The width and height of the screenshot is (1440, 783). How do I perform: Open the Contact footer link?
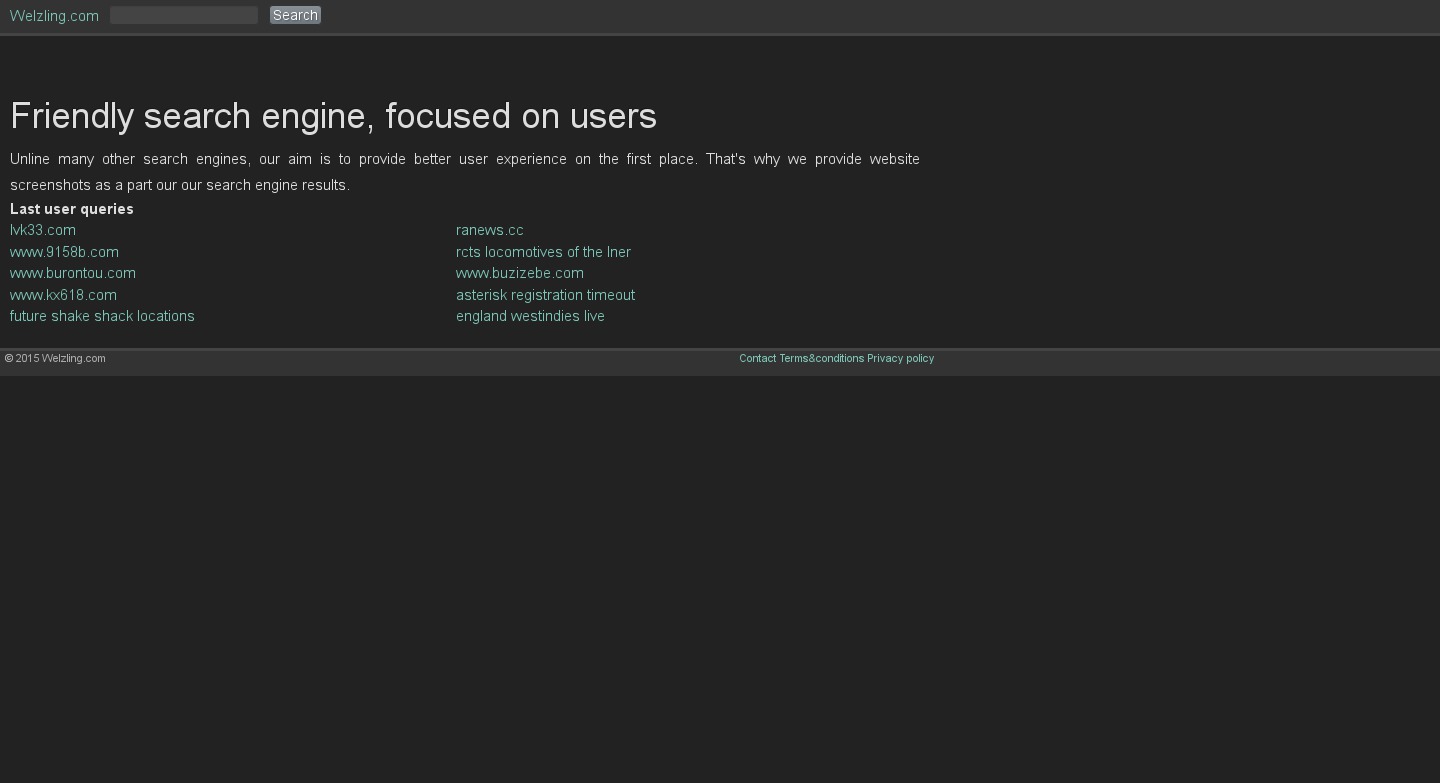coord(757,358)
